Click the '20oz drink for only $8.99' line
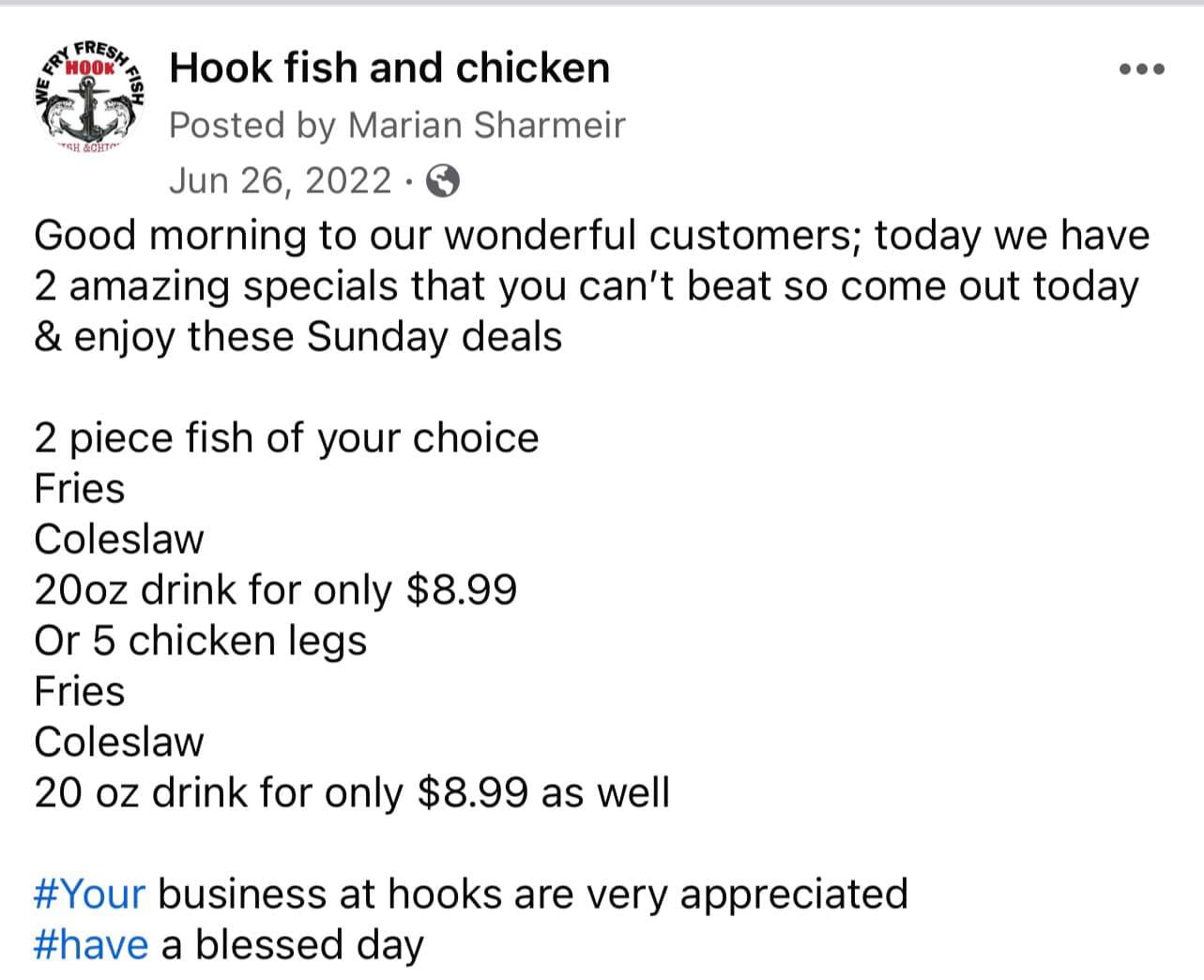The height and width of the screenshot is (980, 1204). click(275, 590)
